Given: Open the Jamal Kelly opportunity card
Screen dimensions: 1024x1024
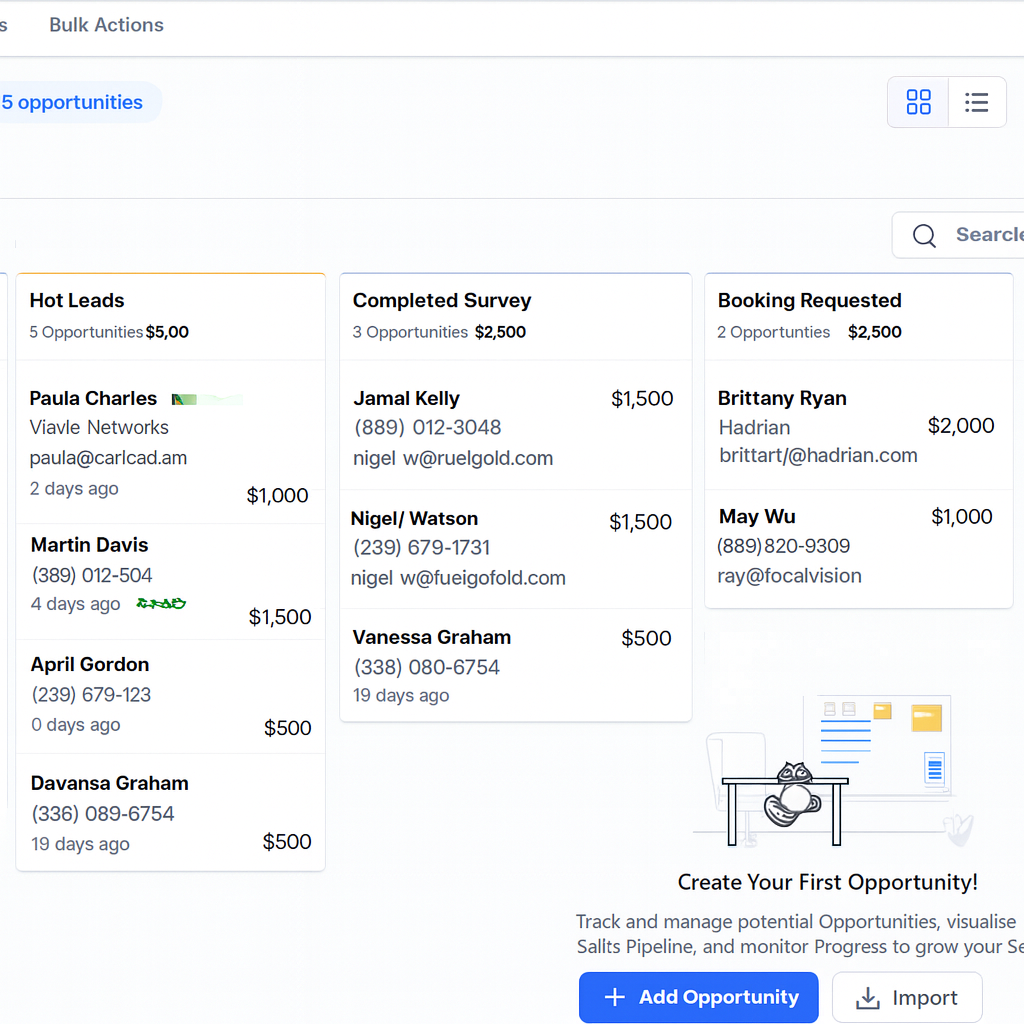Looking at the screenshot, I should pos(515,428).
